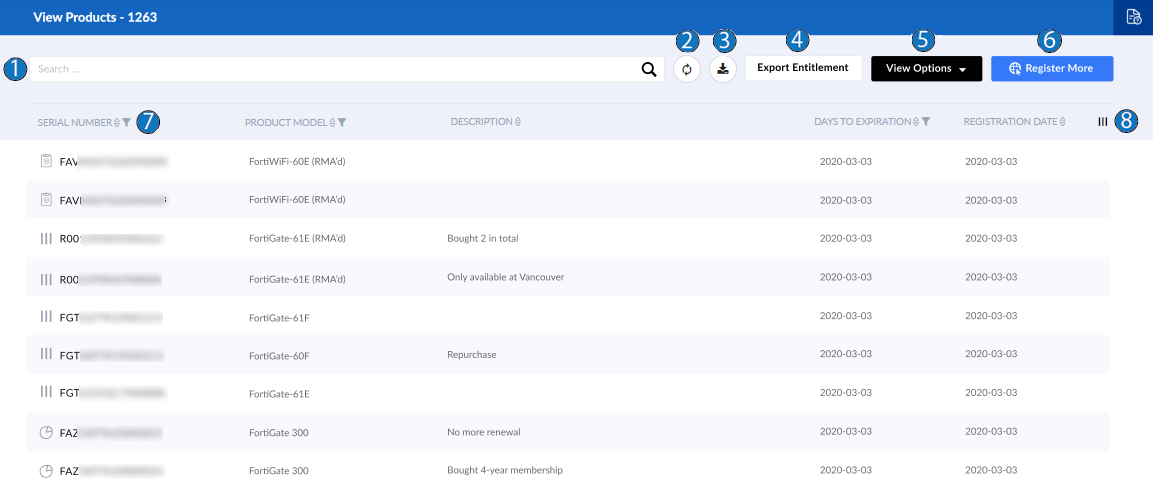Click the Register More button
Viewport: 1153px width, 488px height.
point(1052,68)
